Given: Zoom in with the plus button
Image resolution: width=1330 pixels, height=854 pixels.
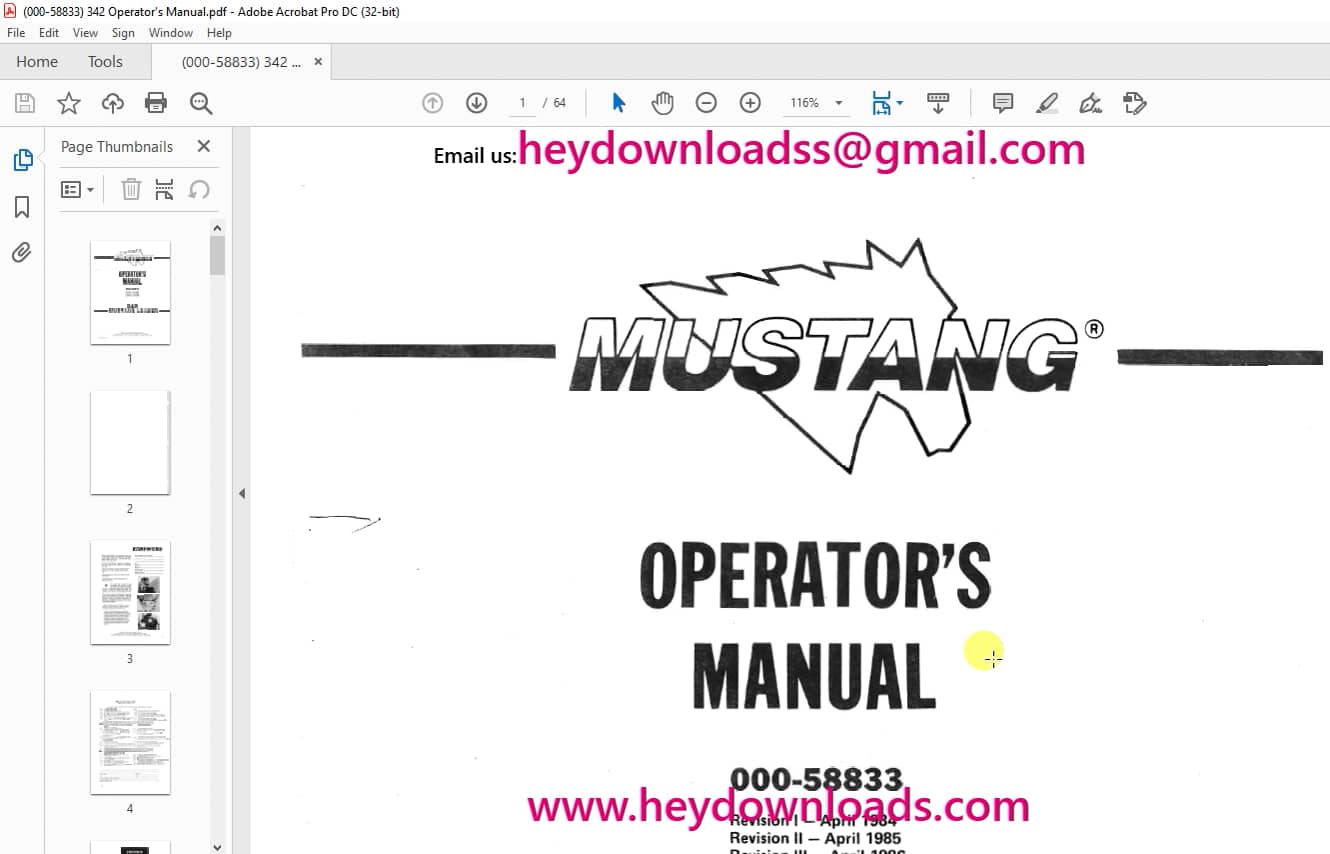Looking at the screenshot, I should coord(750,103).
